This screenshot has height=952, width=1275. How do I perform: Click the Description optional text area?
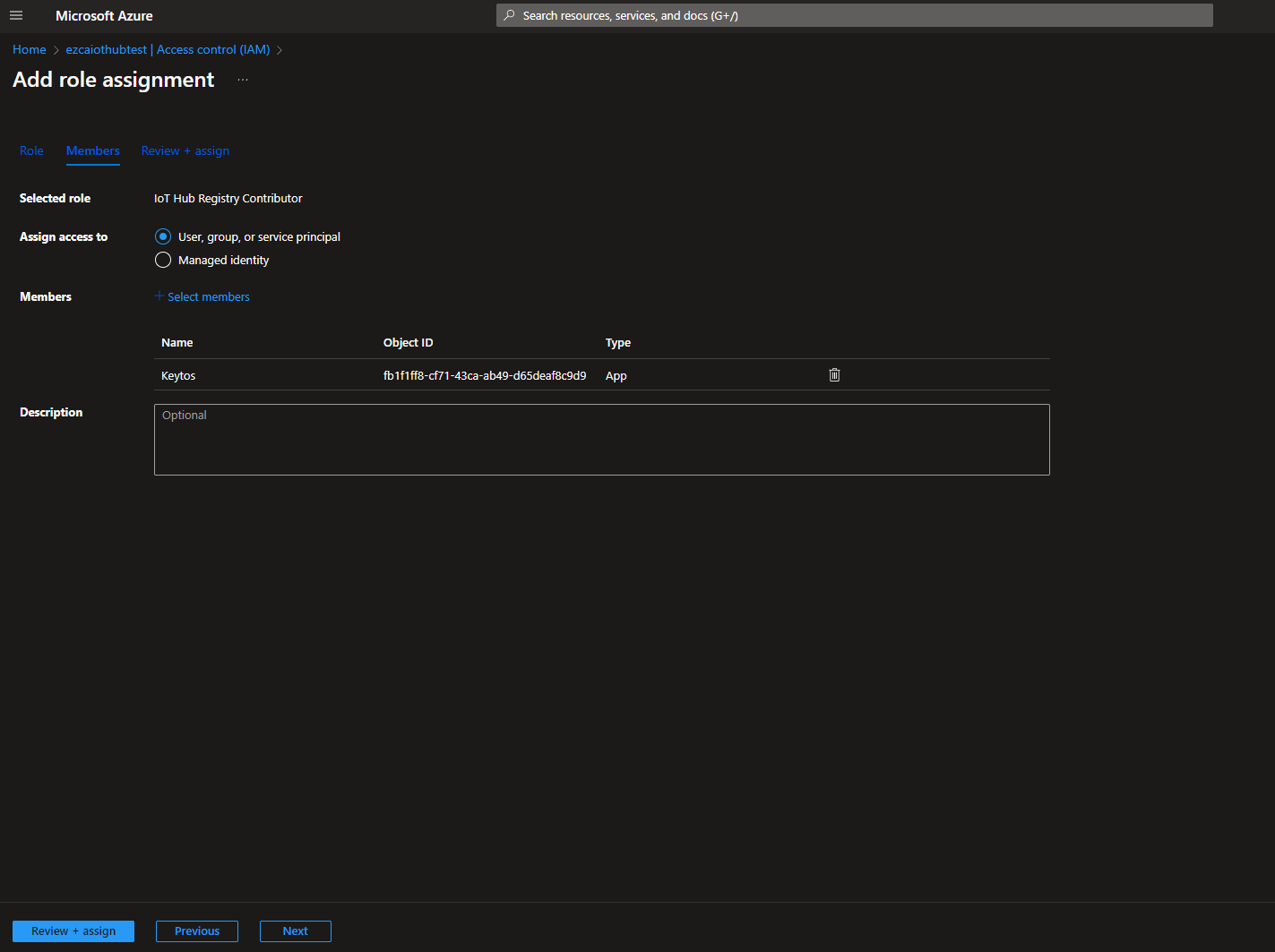coord(602,440)
